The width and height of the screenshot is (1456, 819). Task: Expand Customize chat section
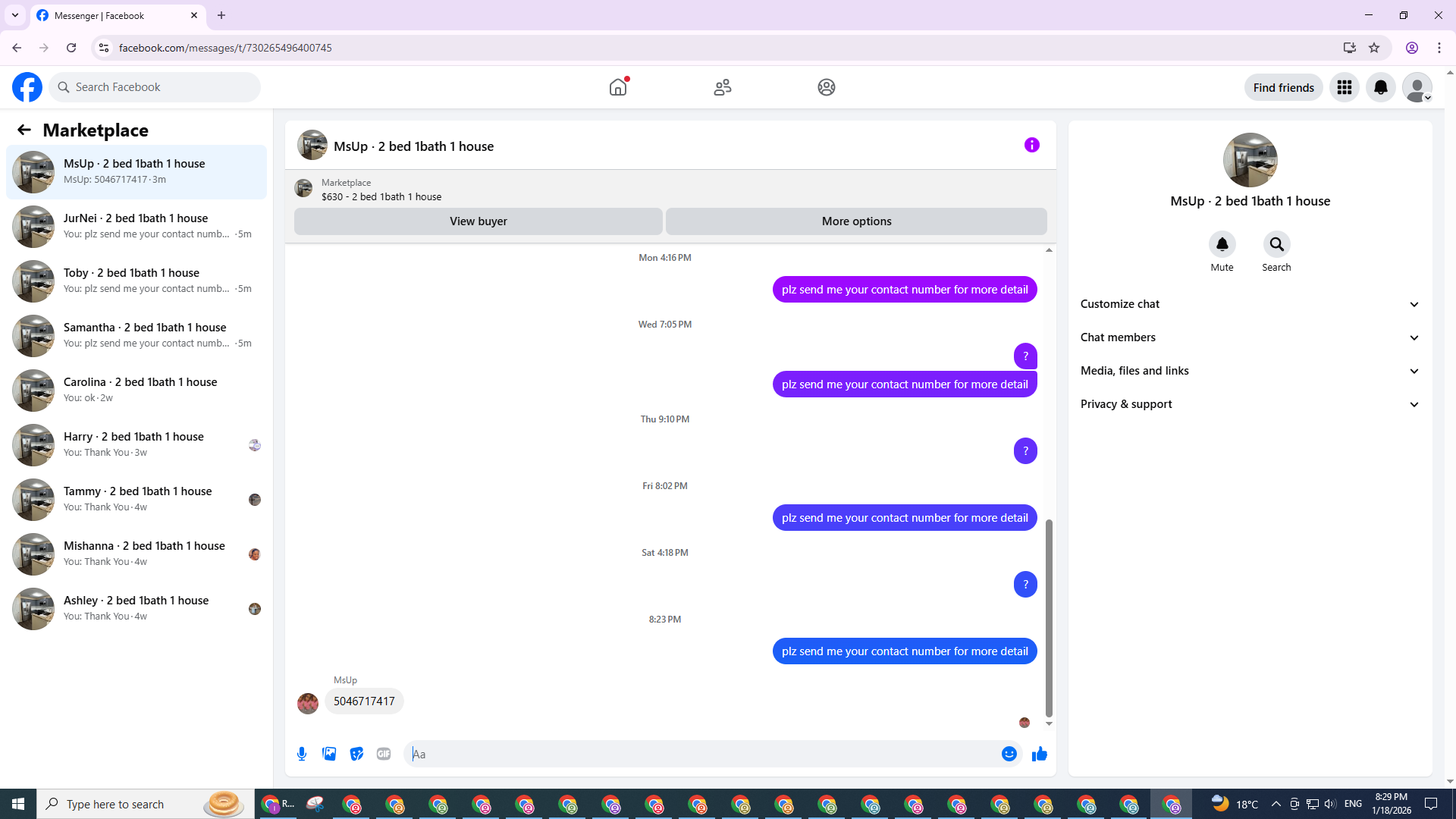coord(1250,304)
